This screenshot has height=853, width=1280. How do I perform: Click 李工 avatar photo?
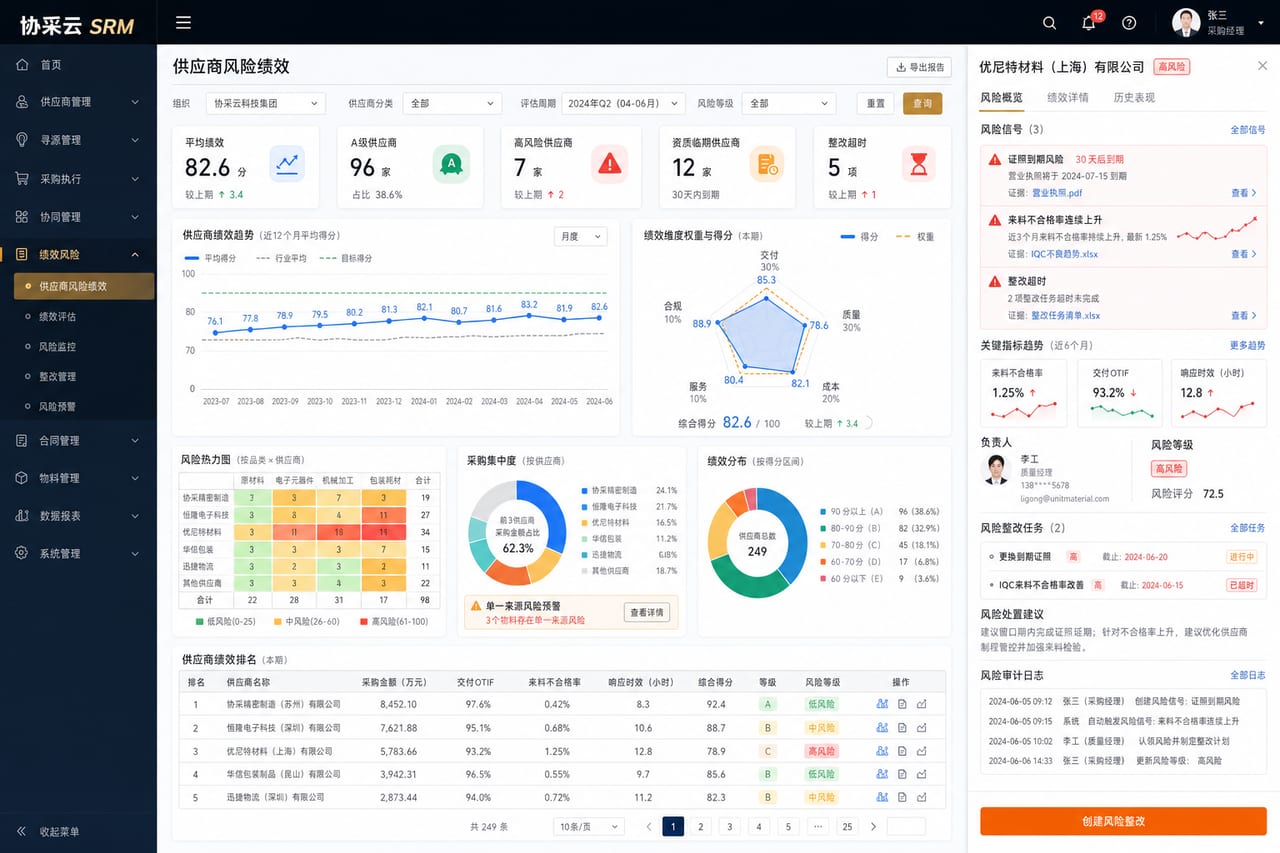997,470
